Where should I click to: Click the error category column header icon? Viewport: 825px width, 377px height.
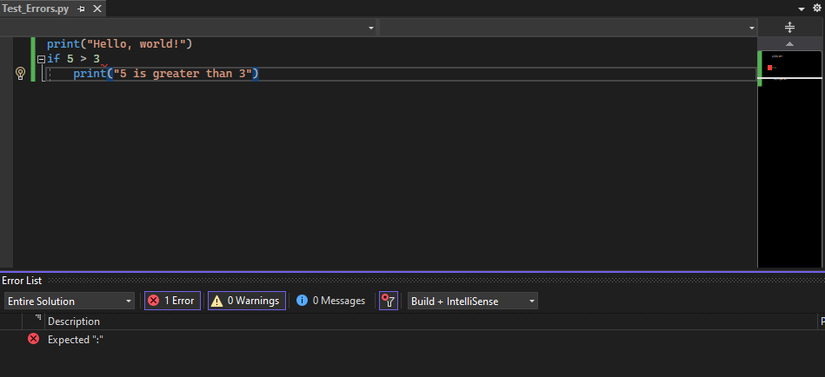[38, 319]
